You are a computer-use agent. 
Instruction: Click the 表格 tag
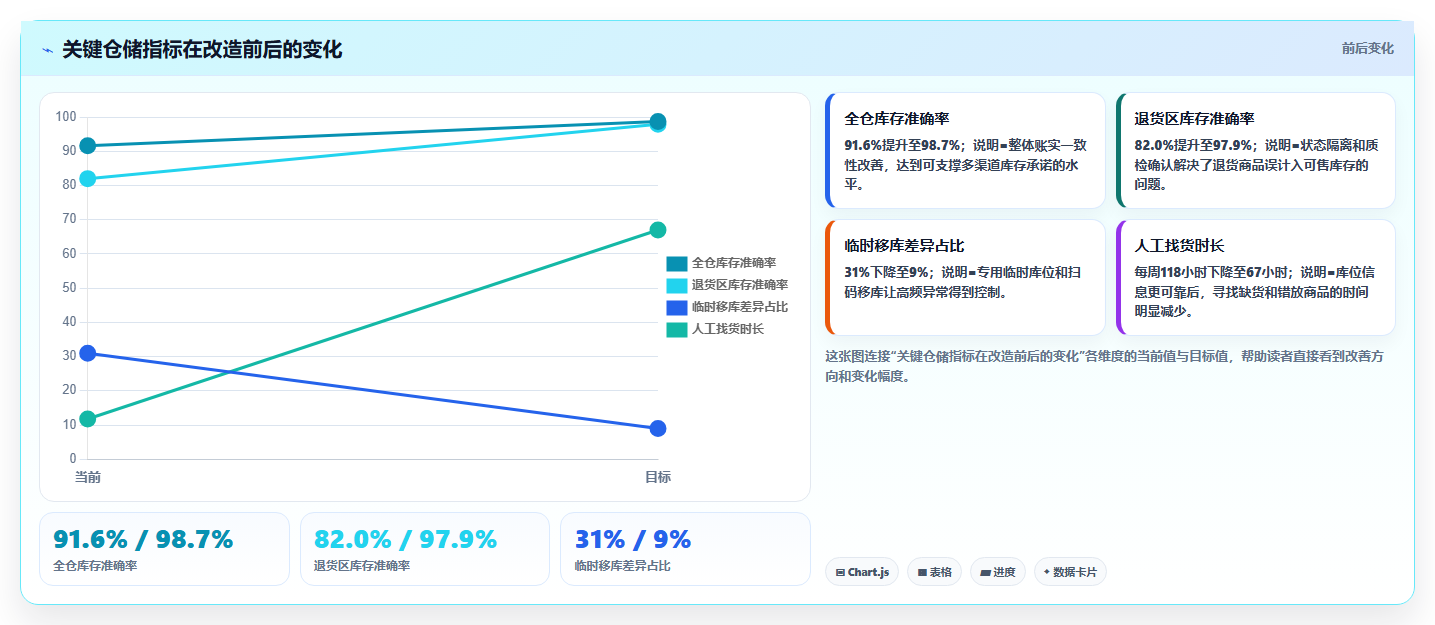[935, 572]
